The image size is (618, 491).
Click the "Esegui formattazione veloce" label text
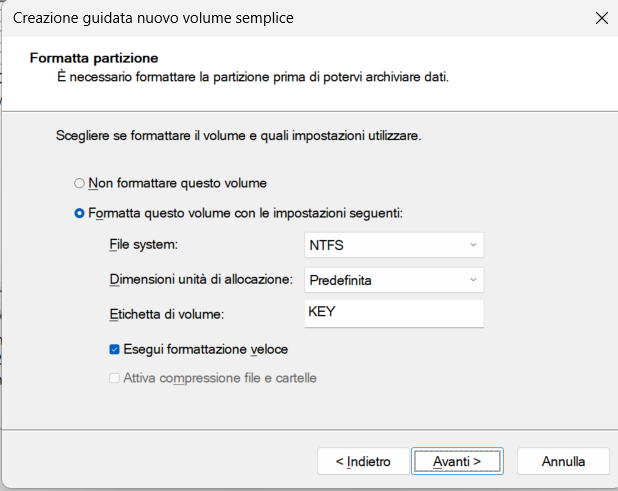click(x=205, y=350)
